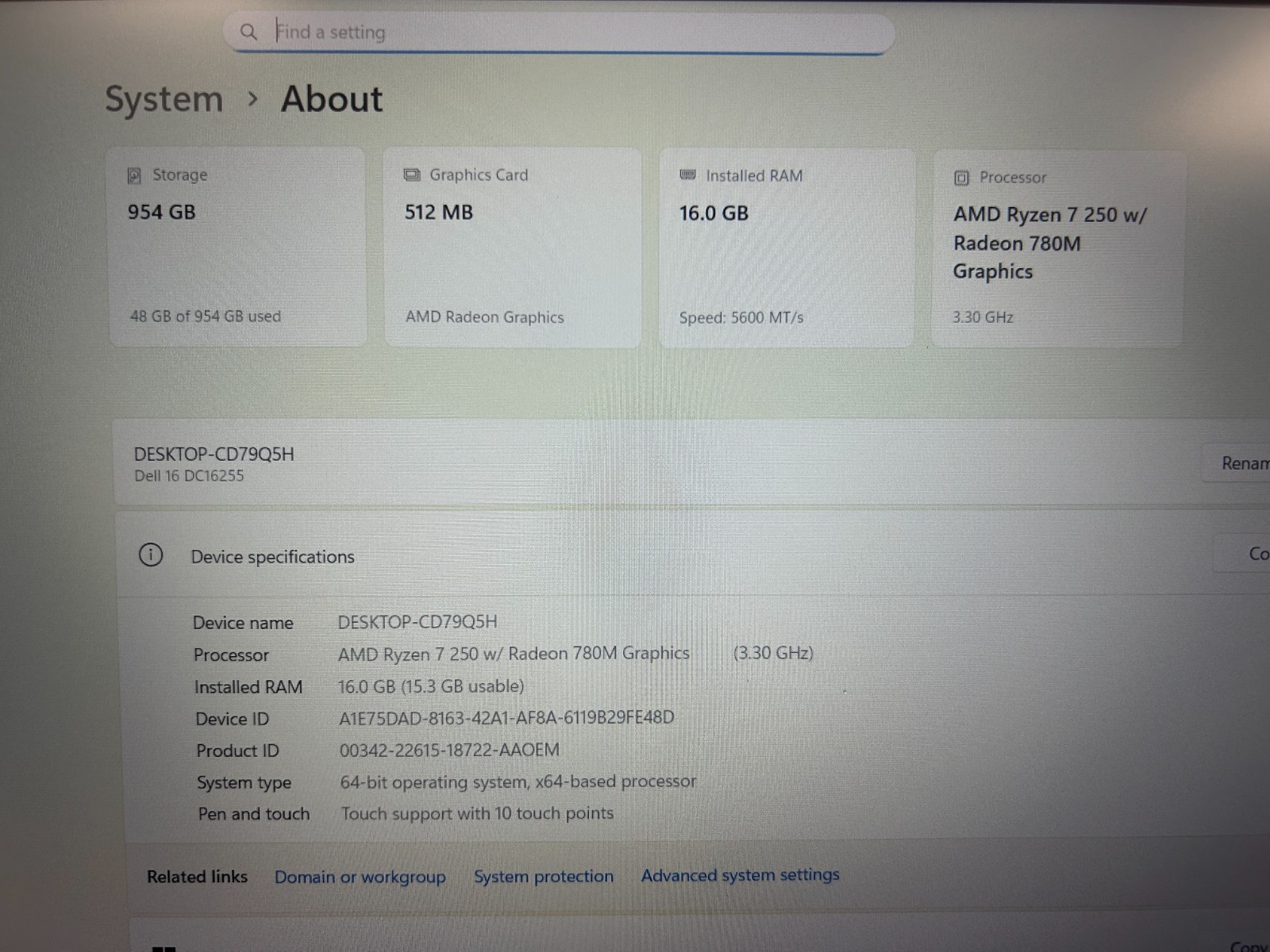The height and width of the screenshot is (952, 1270).
Task: Click the Graphics Card icon
Action: point(412,175)
